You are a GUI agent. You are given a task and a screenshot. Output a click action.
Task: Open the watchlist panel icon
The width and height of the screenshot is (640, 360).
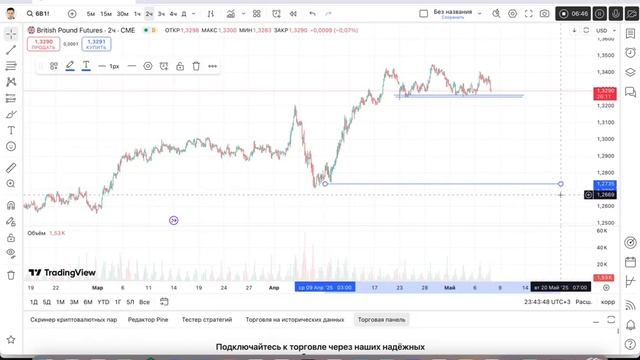pyautogui.click(x=631, y=34)
